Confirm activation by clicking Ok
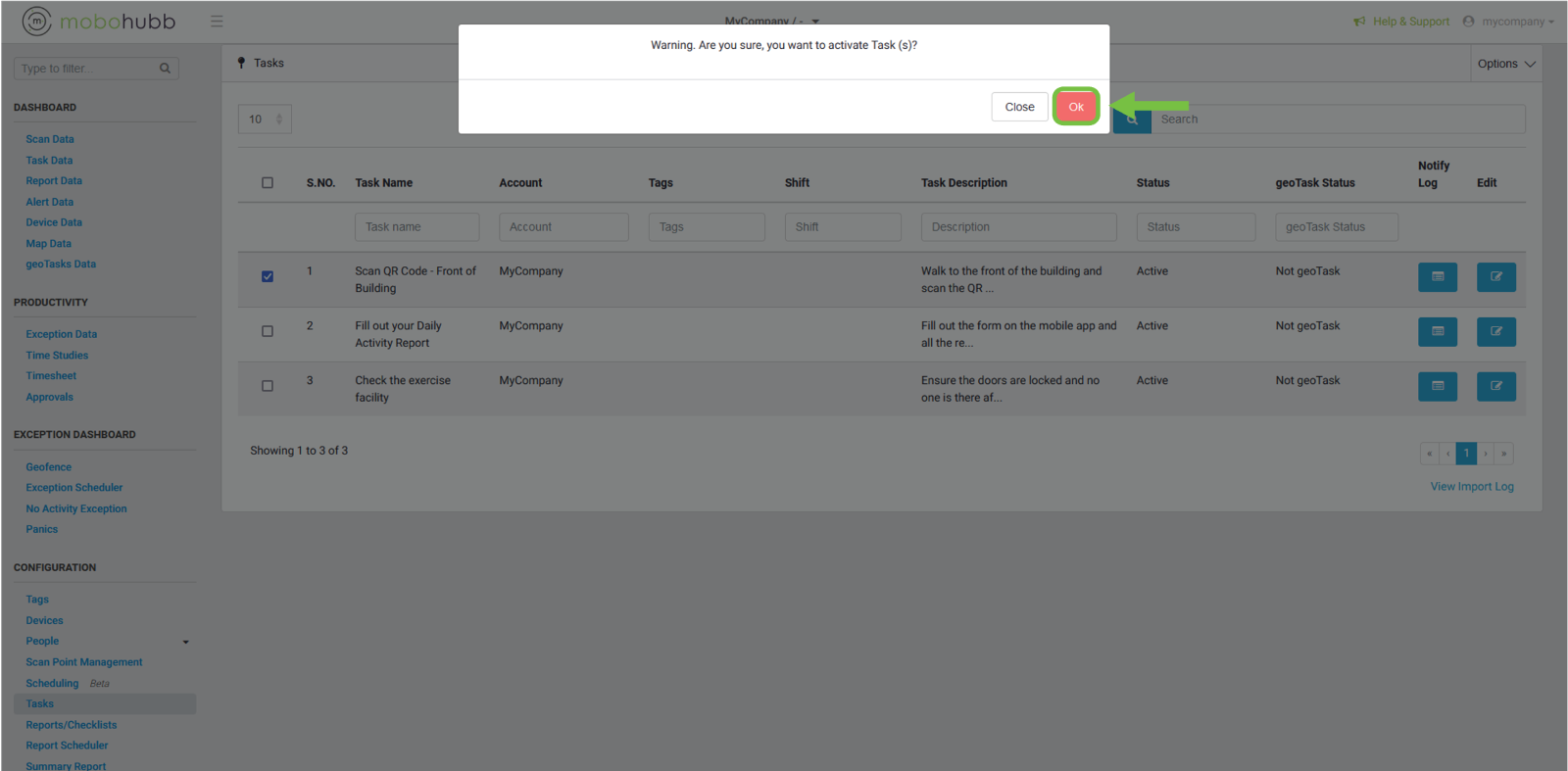 point(1076,107)
